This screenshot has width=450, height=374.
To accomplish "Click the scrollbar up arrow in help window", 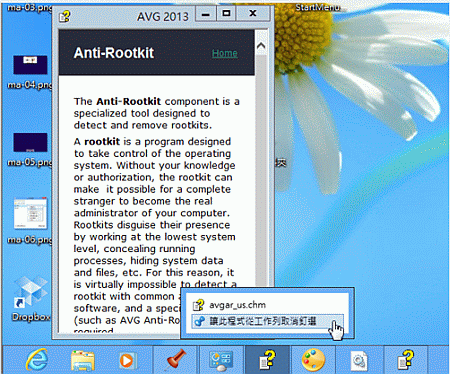I will tap(261, 45).
